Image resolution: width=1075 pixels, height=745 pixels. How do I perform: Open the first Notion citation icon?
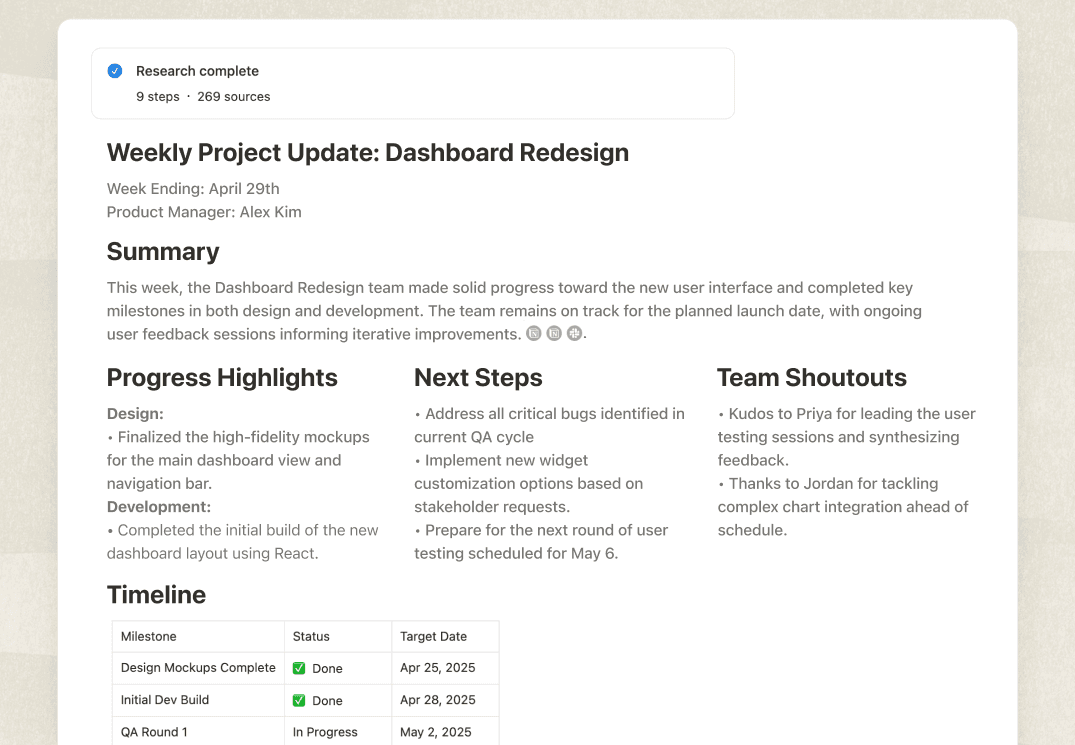tap(533, 332)
